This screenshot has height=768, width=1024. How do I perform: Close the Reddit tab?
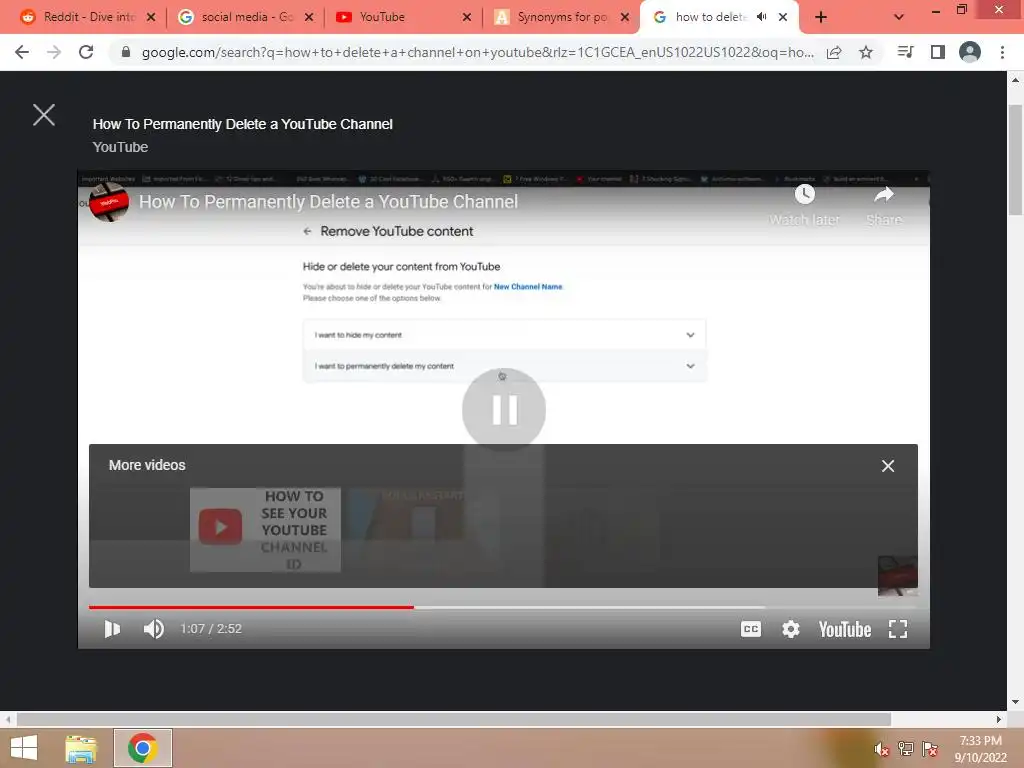151,17
